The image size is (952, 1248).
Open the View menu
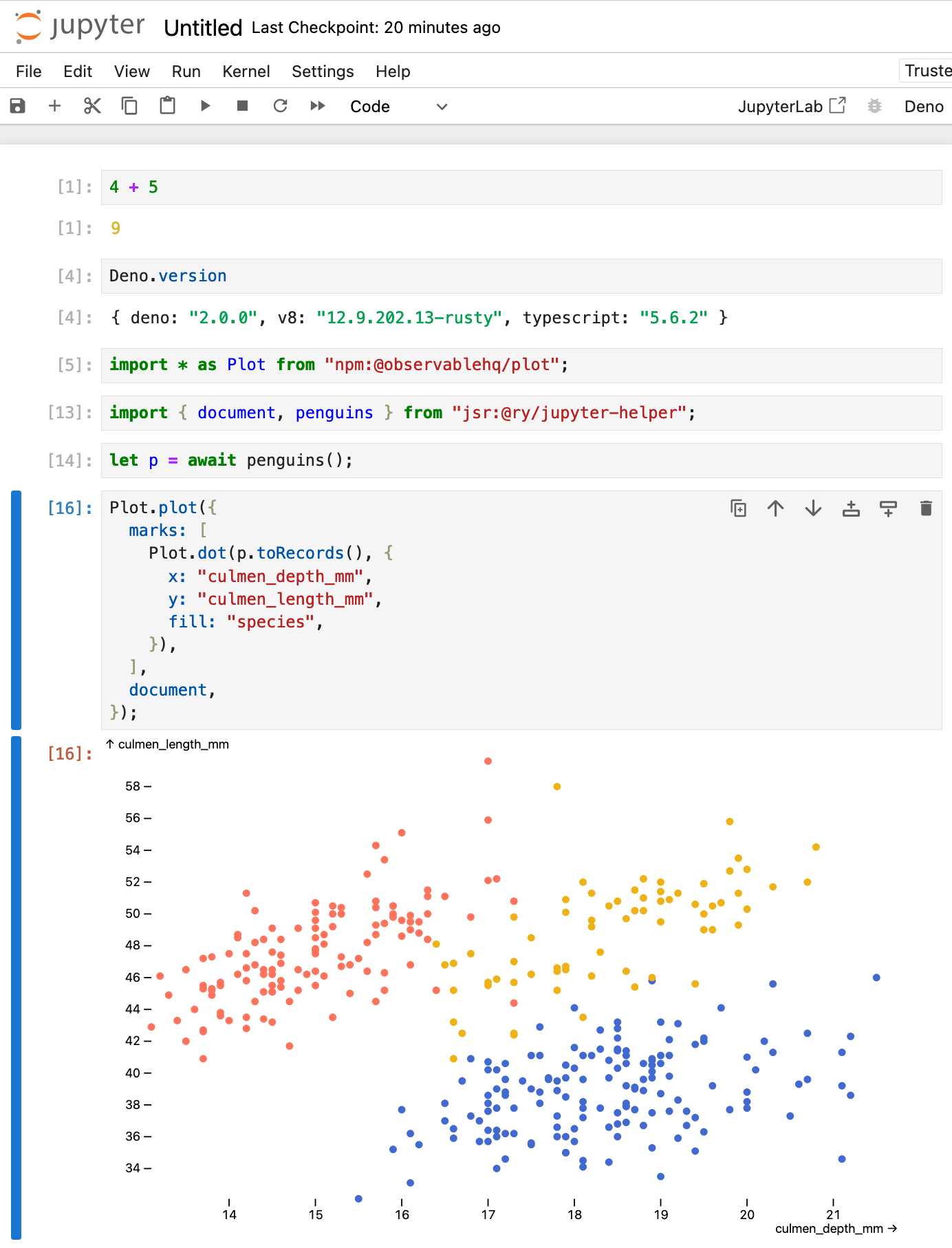132,72
